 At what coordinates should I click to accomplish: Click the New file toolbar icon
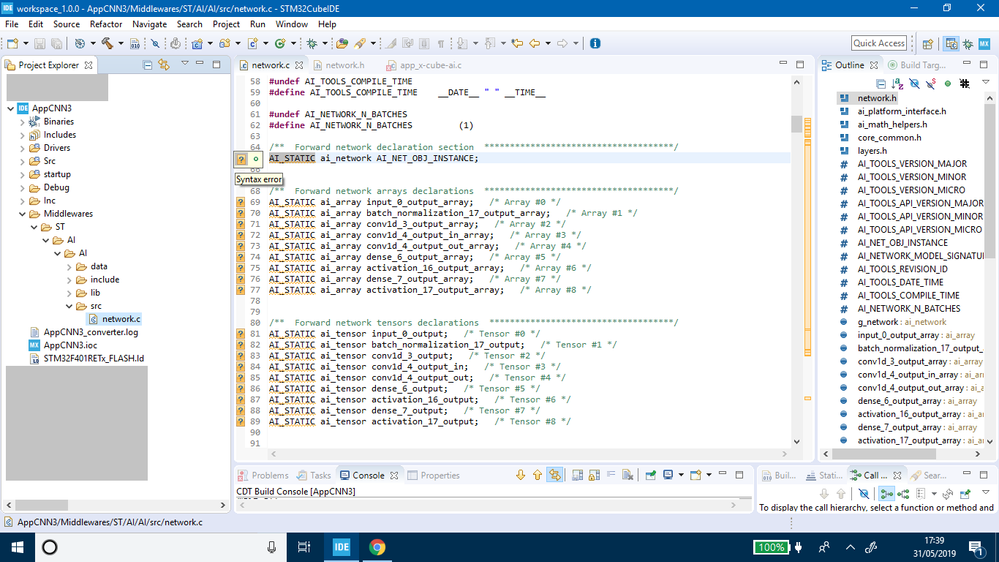pos(13,43)
